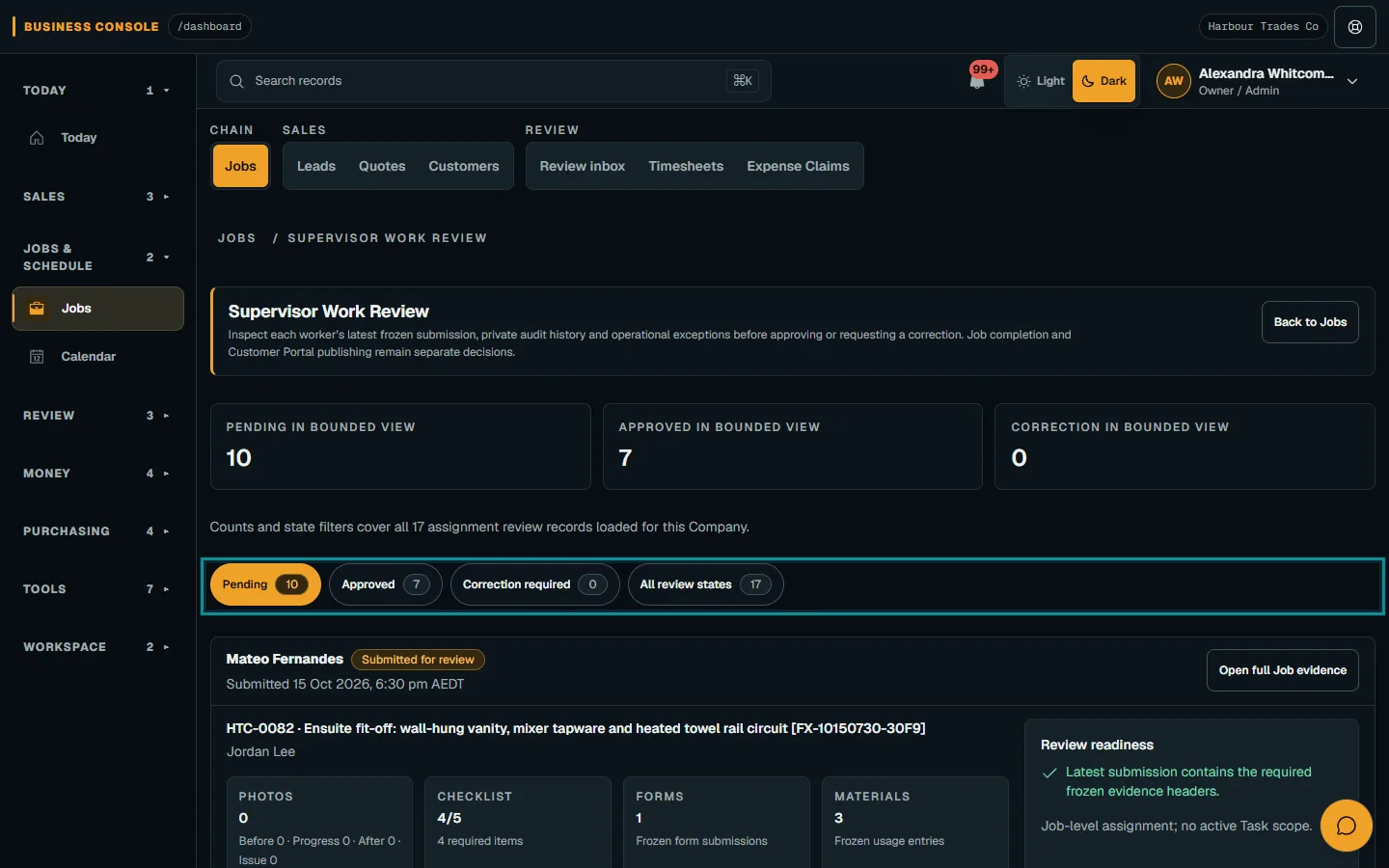Expand the MONEY sidebar section
1389x868 pixels.
point(96,474)
